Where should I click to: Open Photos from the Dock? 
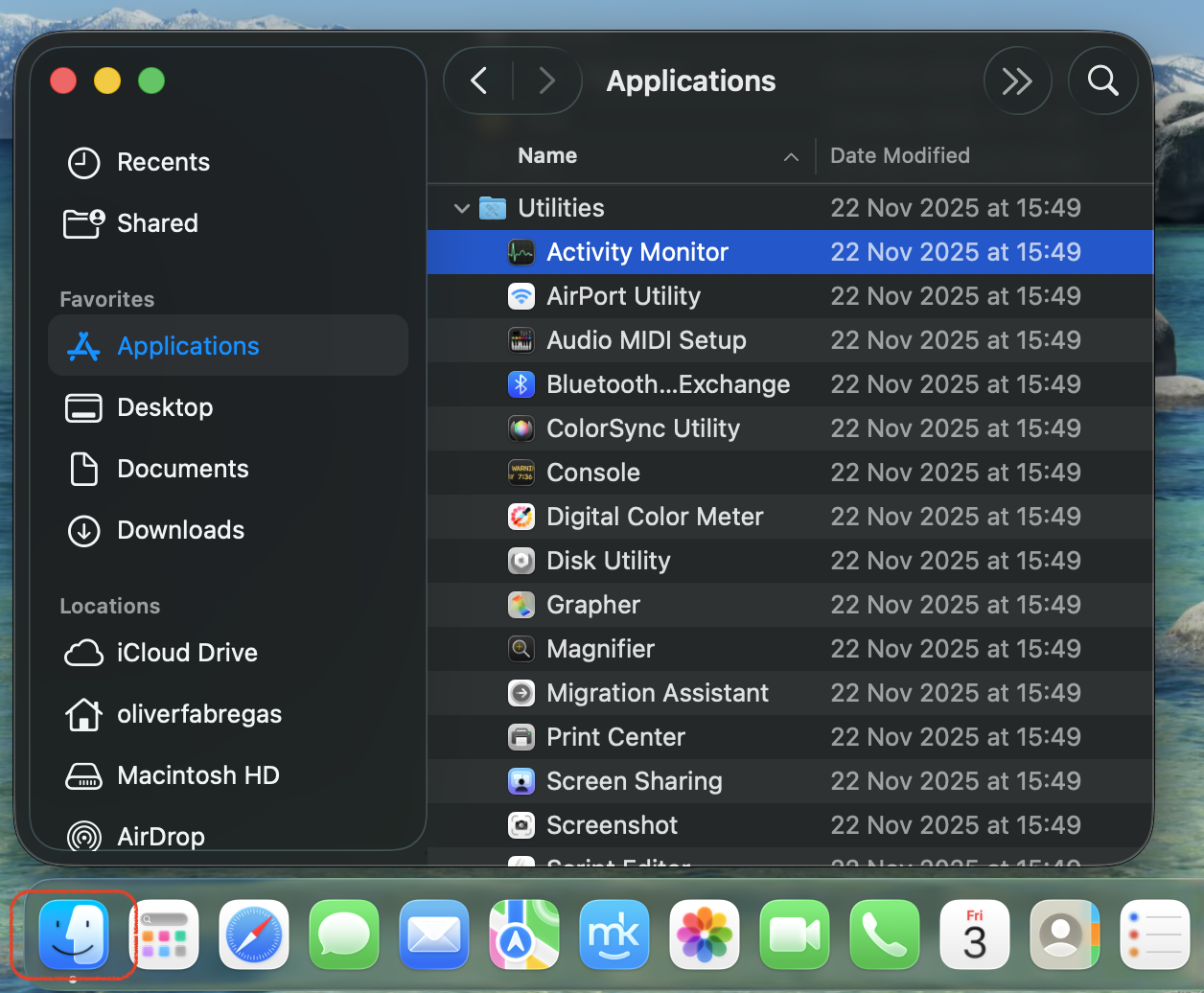click(705, 935)
